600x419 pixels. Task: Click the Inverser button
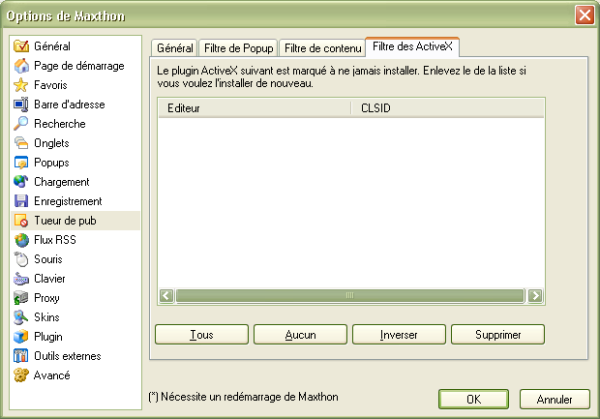(x=399, y=335)
